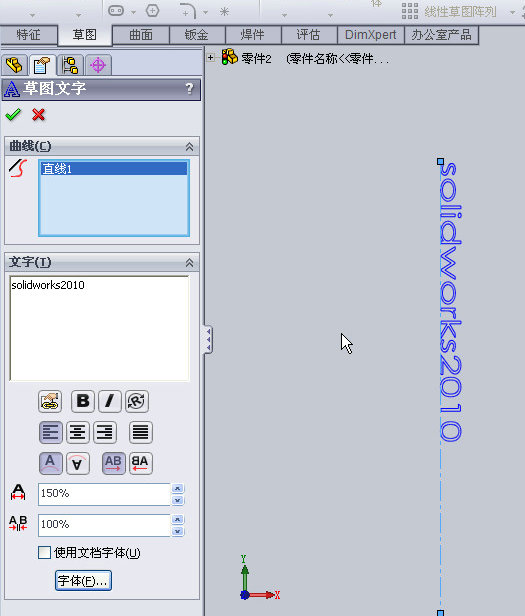Open the ConfigurationManager tab icon

(70, 65)
